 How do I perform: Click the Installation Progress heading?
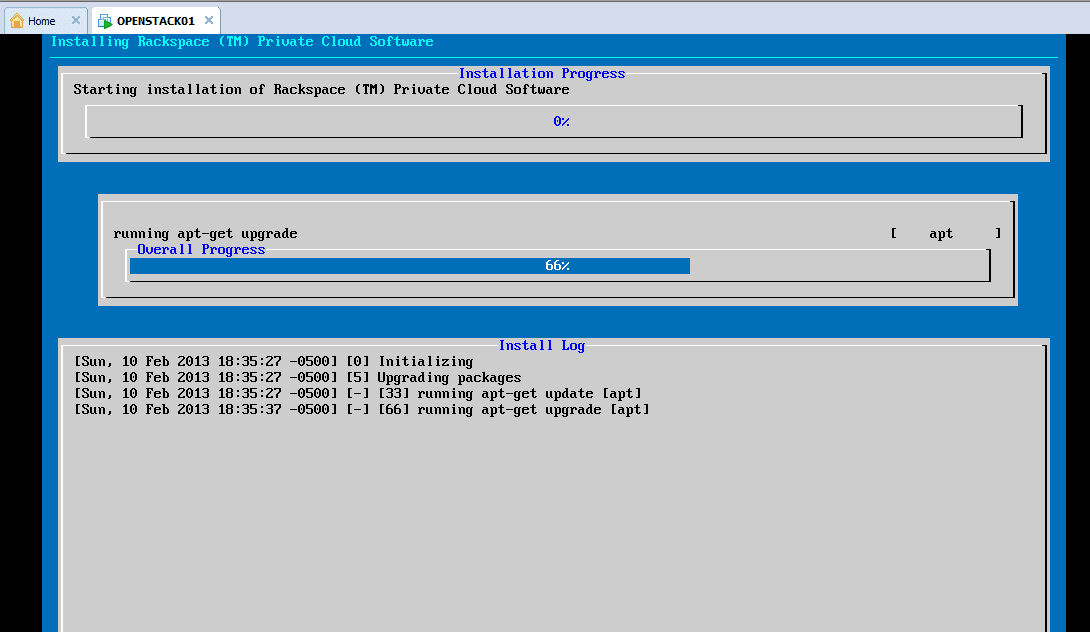[541, 73]
